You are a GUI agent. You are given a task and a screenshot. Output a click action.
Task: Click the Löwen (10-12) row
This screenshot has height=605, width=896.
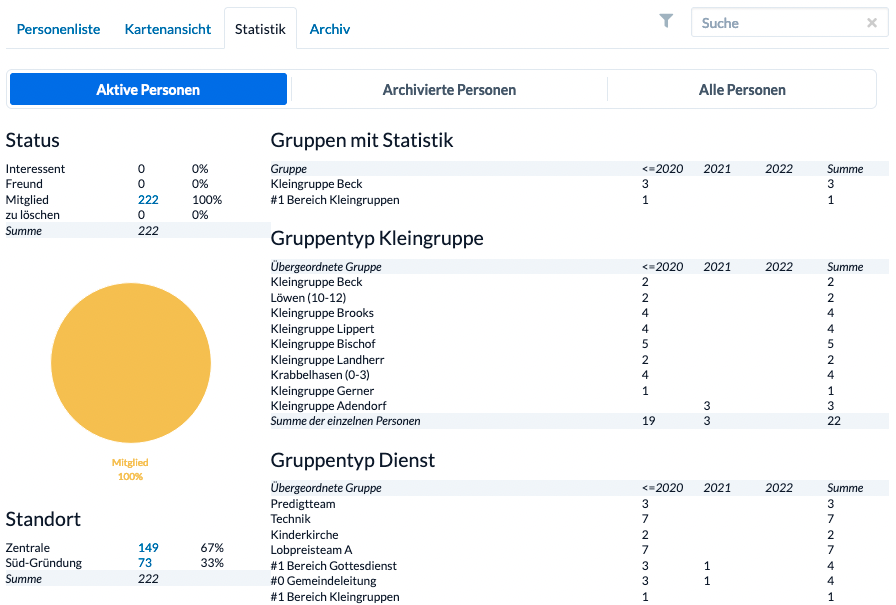pyautogui.click(x=579, y=298)
